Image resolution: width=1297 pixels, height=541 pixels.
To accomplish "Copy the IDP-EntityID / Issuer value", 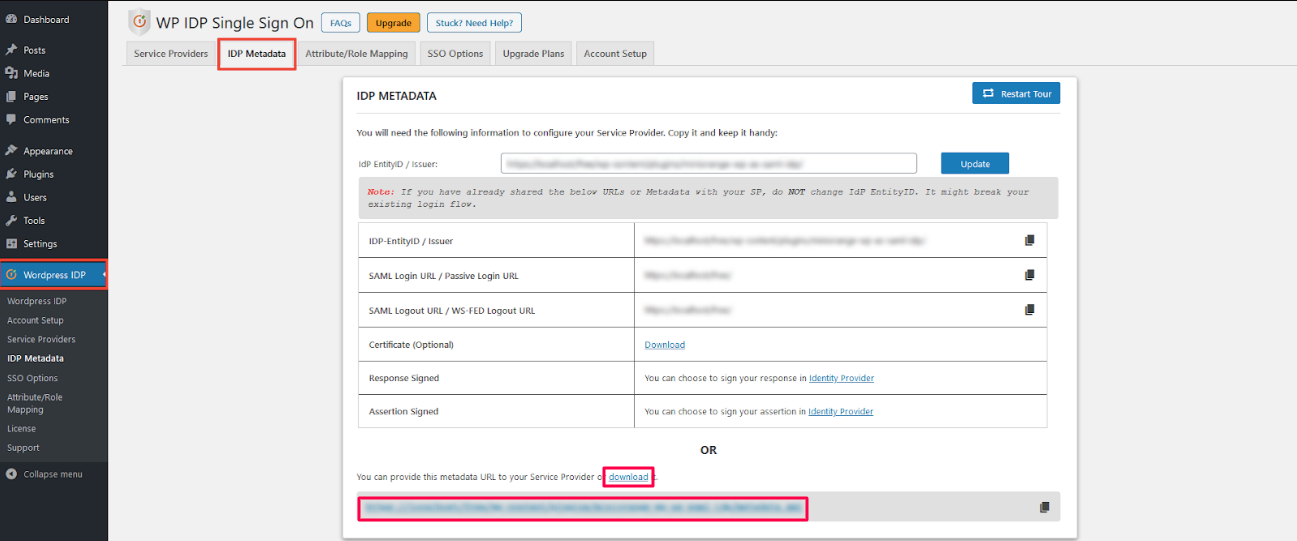I will click(x=1029, y=240).
